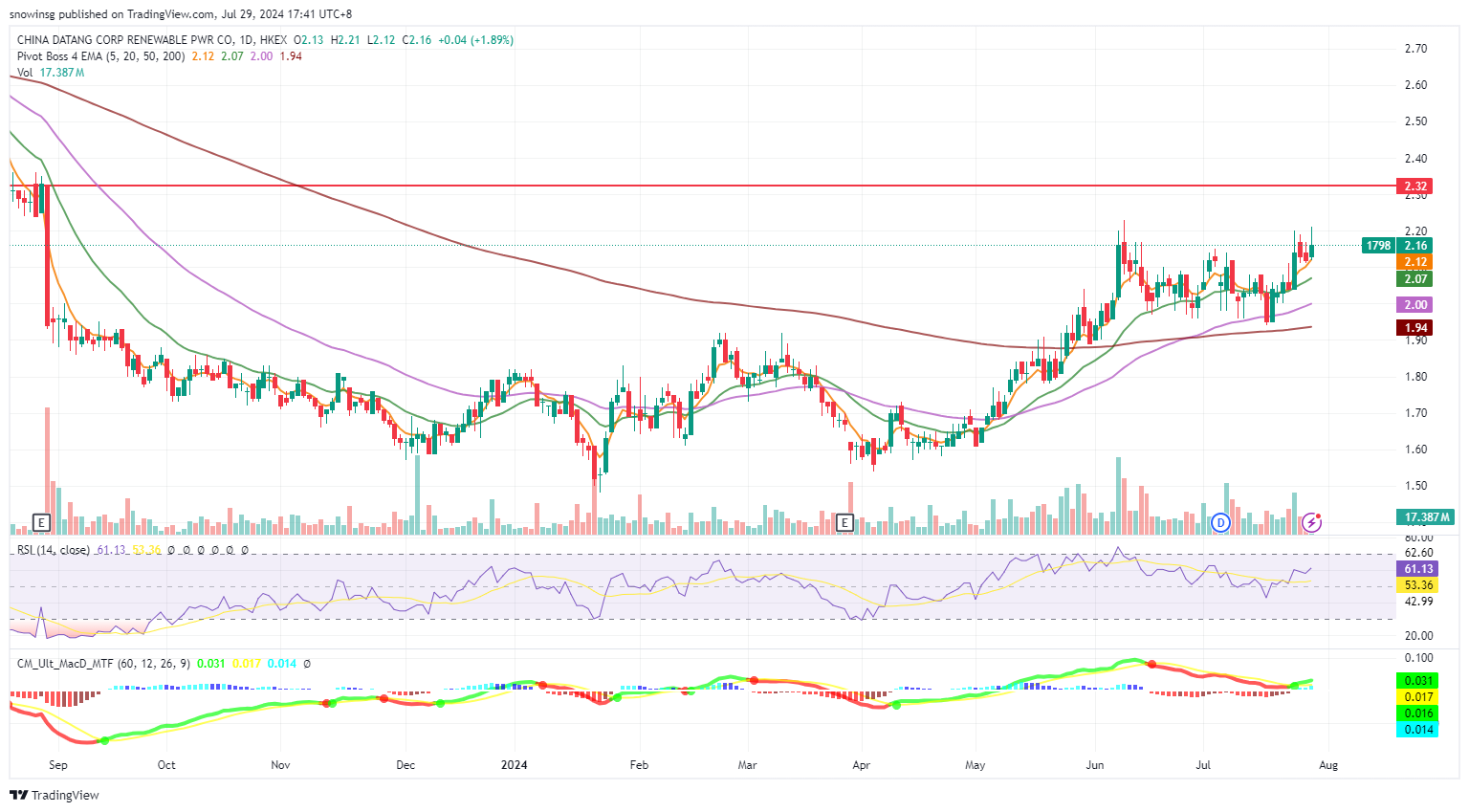Click the yellow 0.017 signal label

(1419, 697)
